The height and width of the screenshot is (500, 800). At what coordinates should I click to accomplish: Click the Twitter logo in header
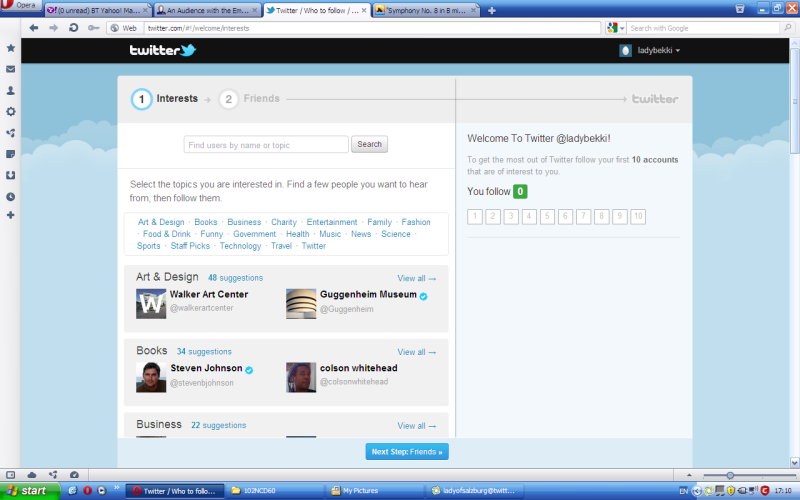coord(162,50)
